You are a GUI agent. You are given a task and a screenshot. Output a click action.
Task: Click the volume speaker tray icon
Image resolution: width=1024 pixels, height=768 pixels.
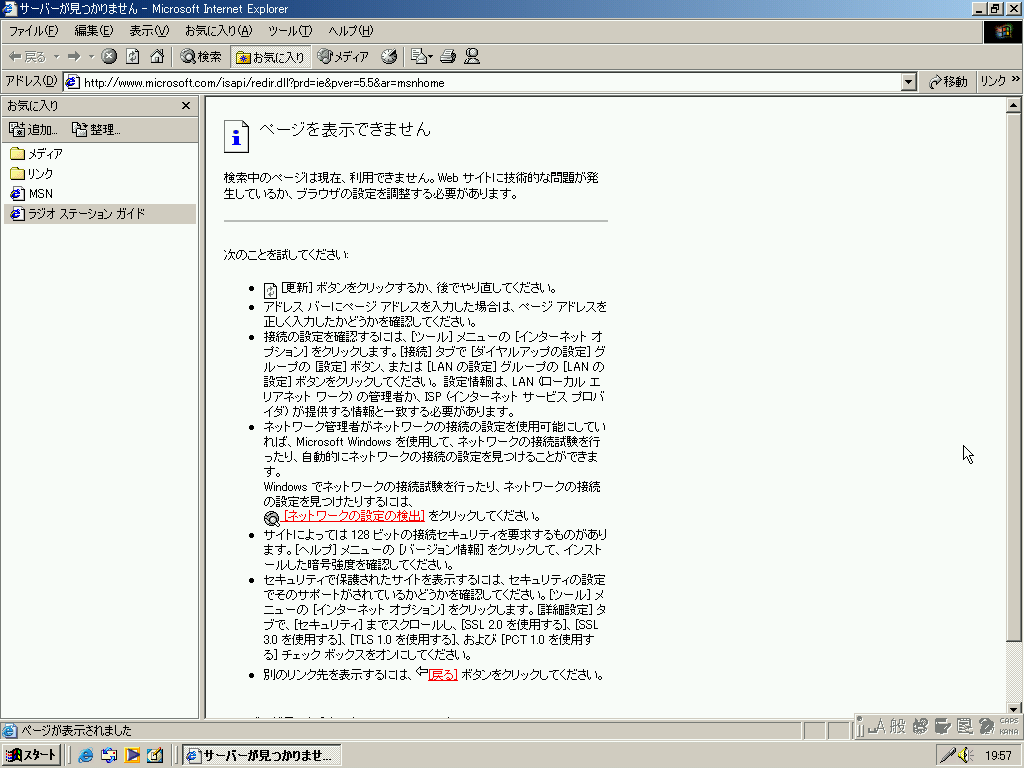tap(966, 756)
